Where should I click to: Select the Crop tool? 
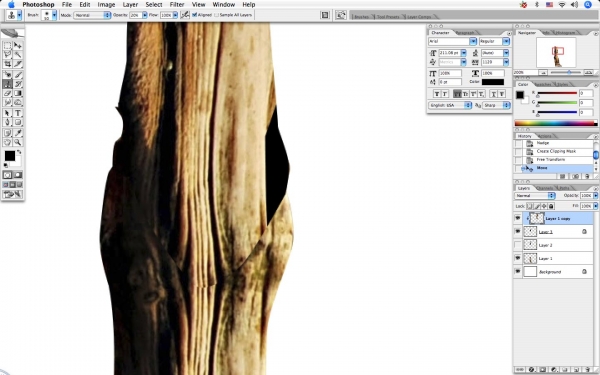click(7, 64)
